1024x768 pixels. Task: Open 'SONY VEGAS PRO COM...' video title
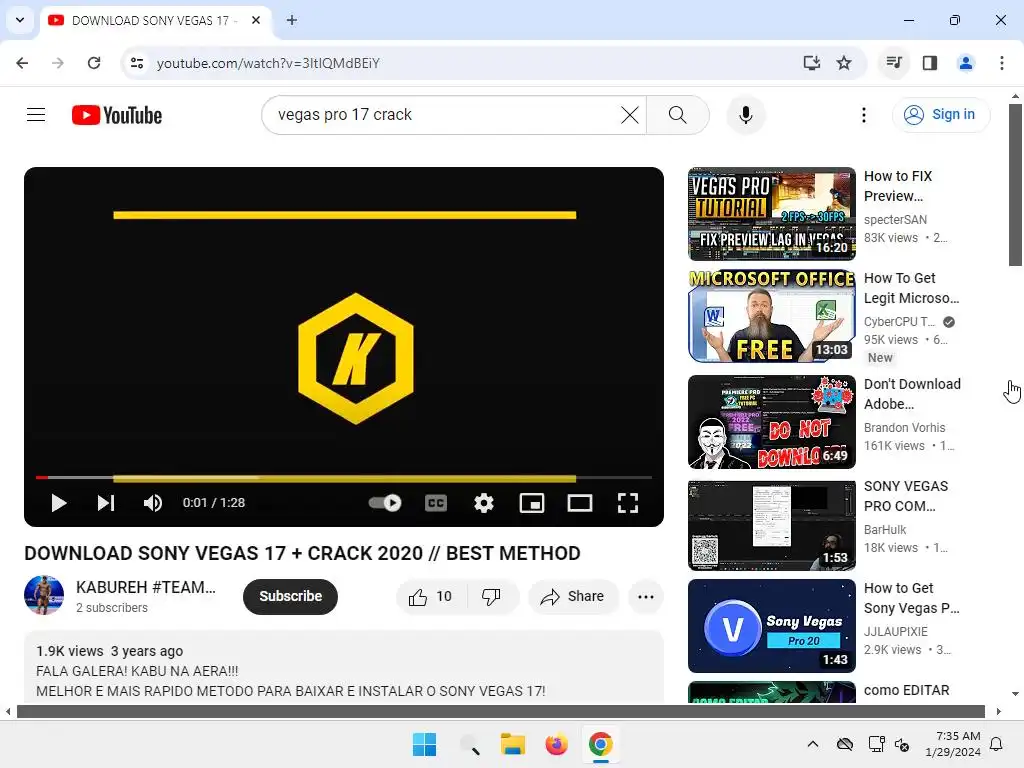(906, 496)
